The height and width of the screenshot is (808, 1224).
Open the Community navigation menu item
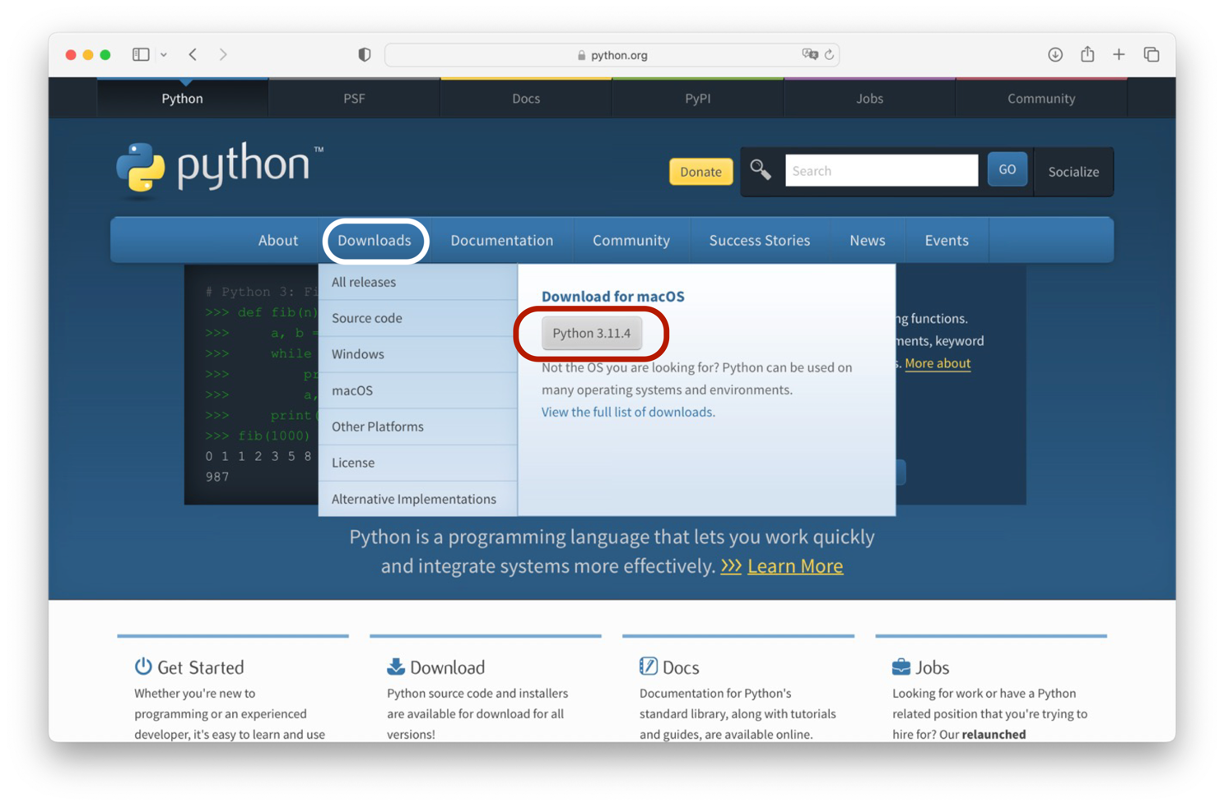click(x=631, y=240)
